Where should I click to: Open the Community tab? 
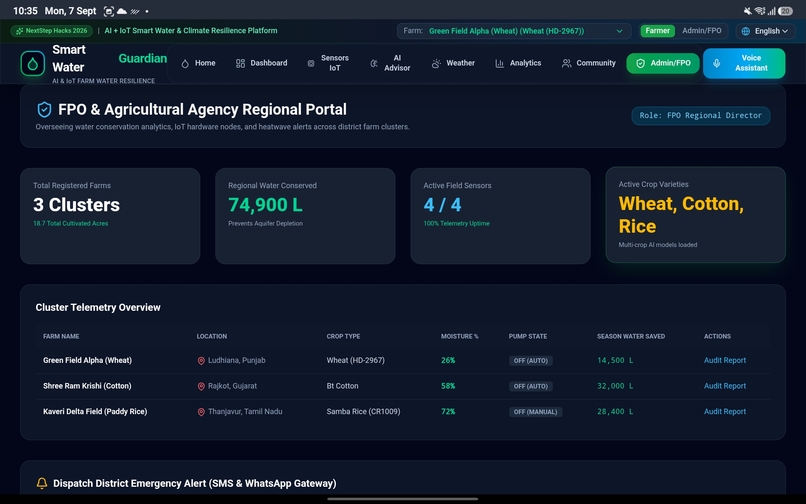click(589, 63)
